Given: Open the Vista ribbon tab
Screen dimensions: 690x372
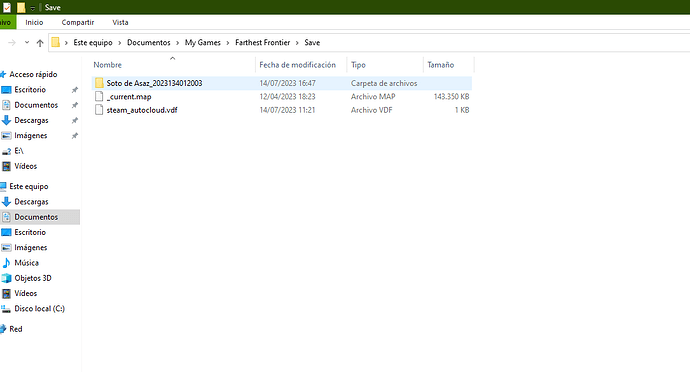Looking at the screenshot, I should 120,22.
